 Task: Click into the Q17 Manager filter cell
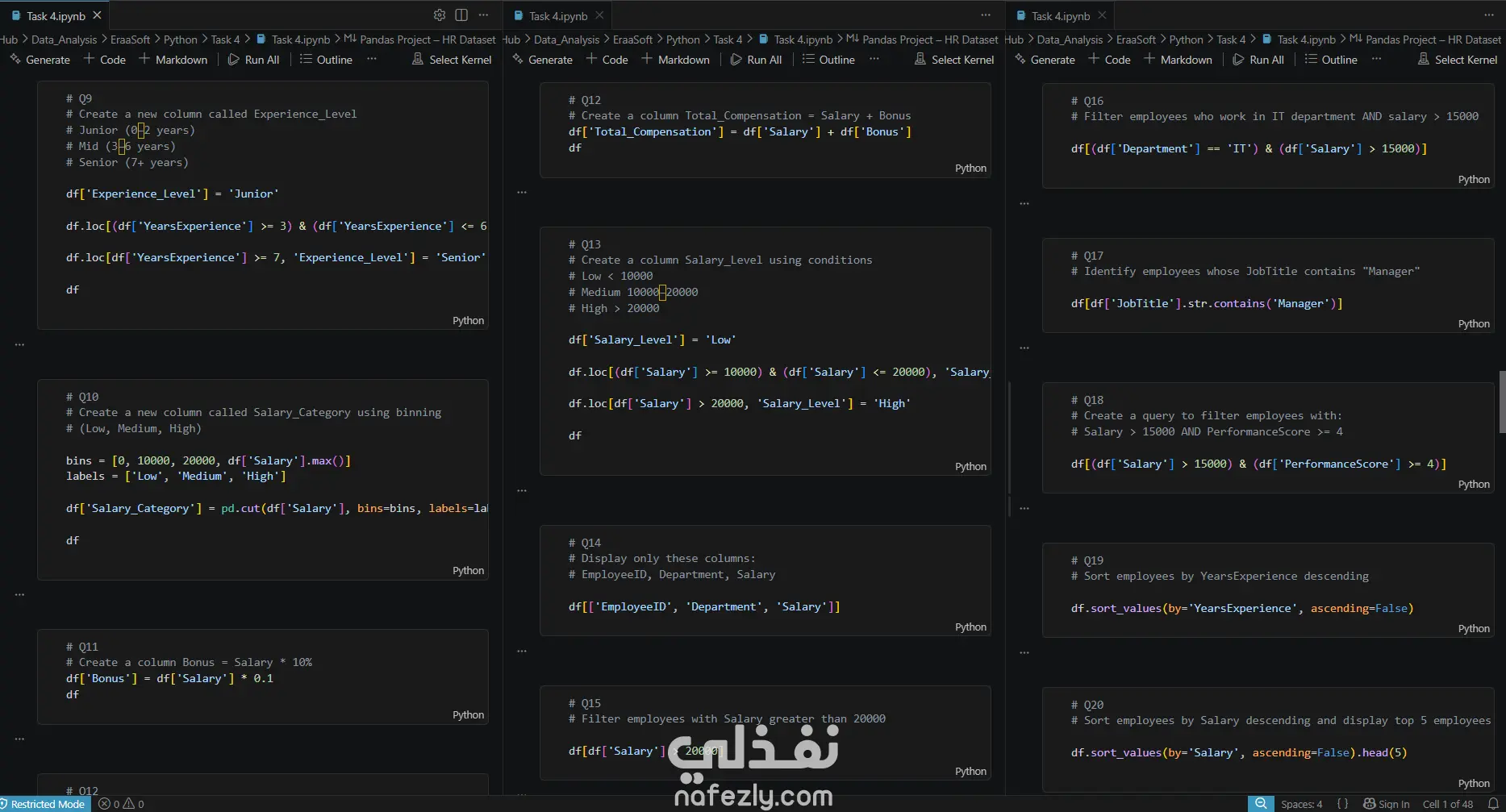click(1268, 286)
